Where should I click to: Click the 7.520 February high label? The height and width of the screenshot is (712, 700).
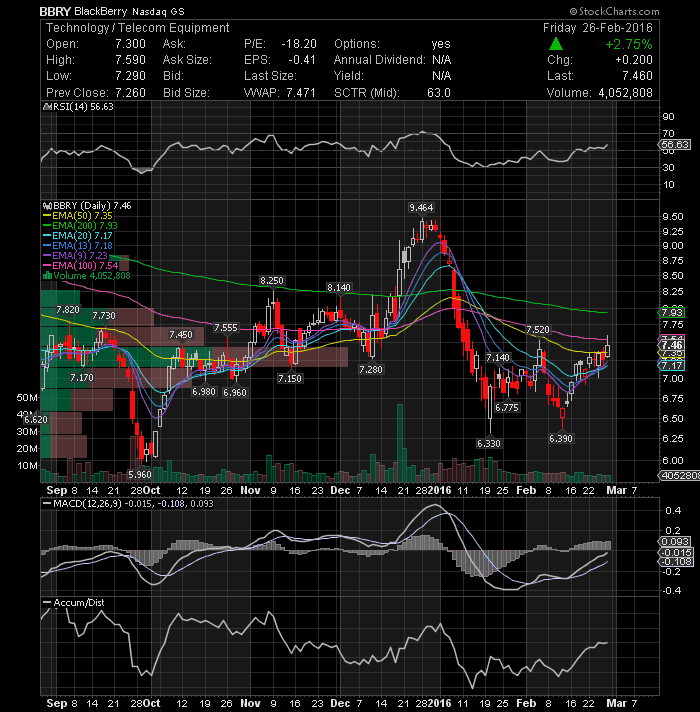(537, 330)
